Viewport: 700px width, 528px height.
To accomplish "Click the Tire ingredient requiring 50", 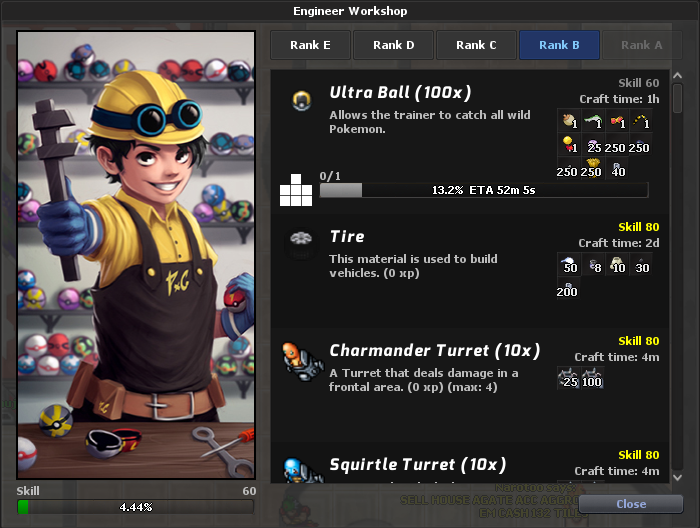I will [569, 264].
